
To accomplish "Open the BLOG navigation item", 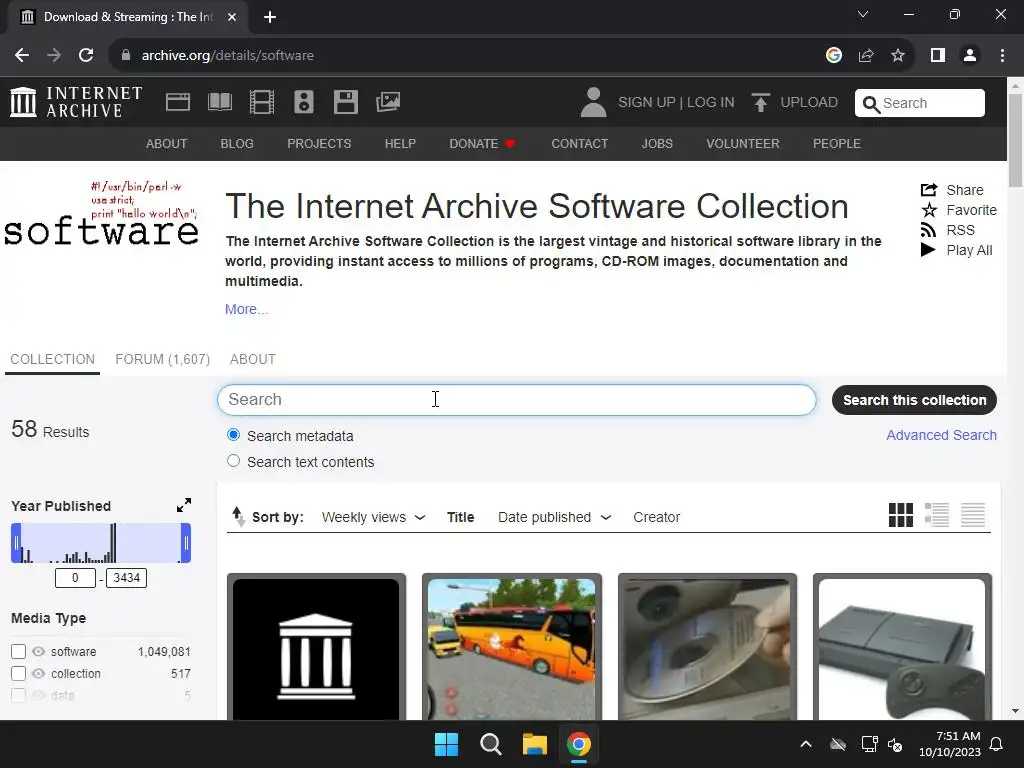I will tap(237, 144).
